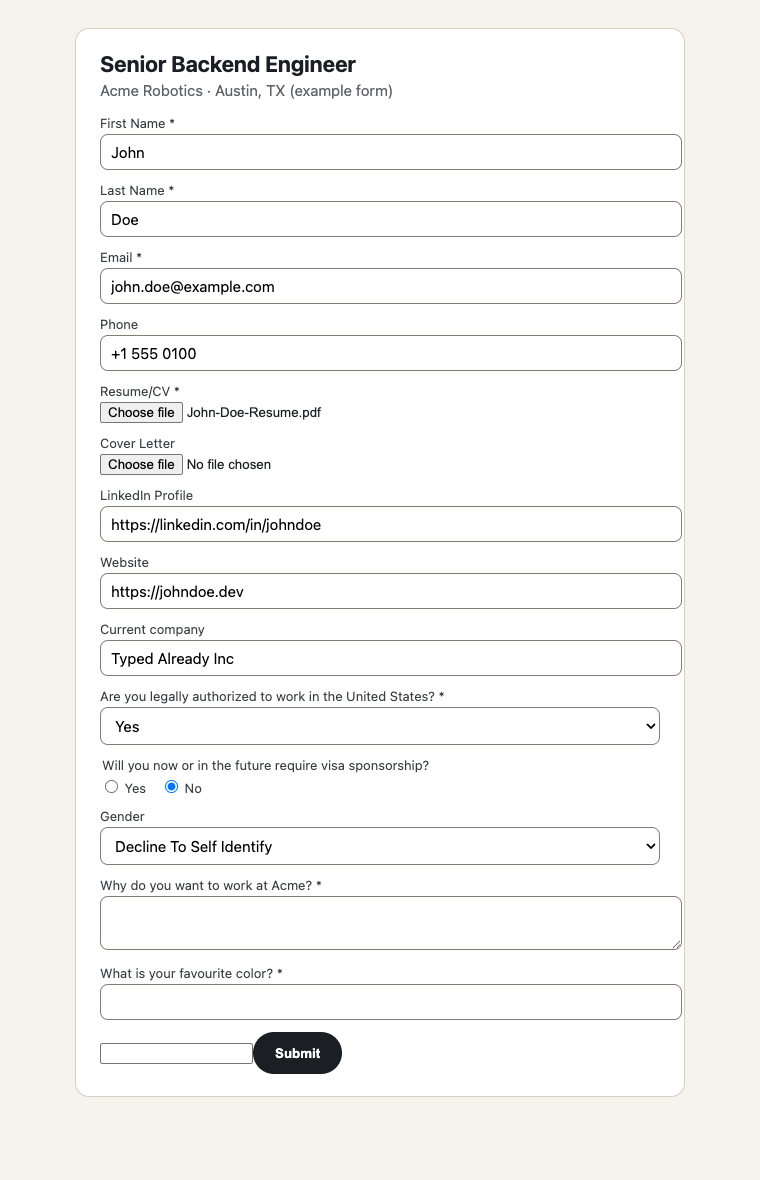Click the 'Senior Backend Engineer' heading

coord(227,65)
